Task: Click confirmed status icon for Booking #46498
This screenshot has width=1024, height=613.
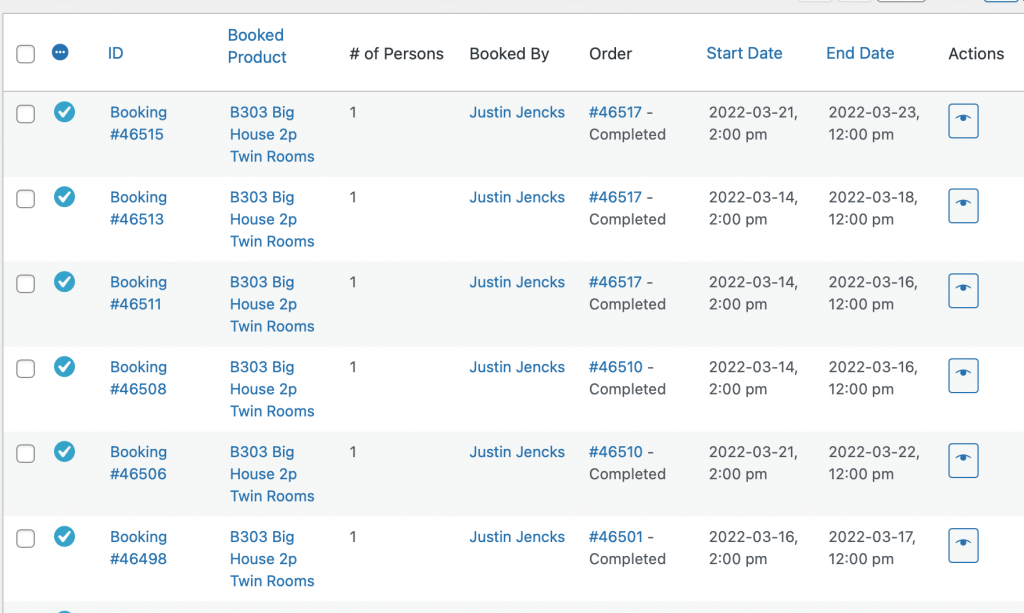Action: coord(64,537)
